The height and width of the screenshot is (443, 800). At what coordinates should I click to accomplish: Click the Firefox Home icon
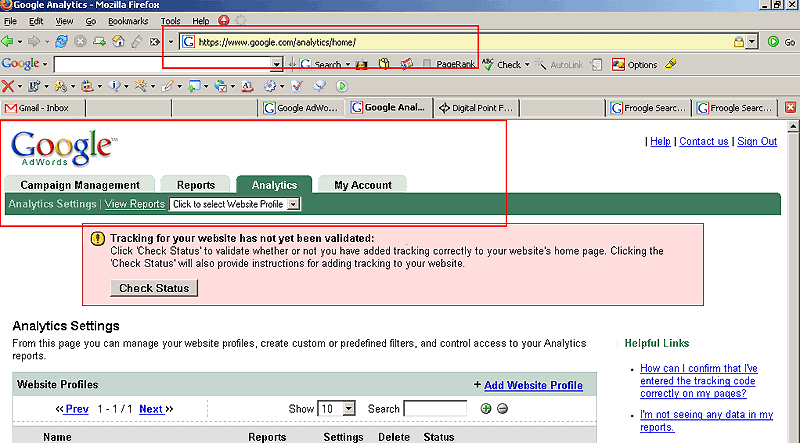coord(117,42)
